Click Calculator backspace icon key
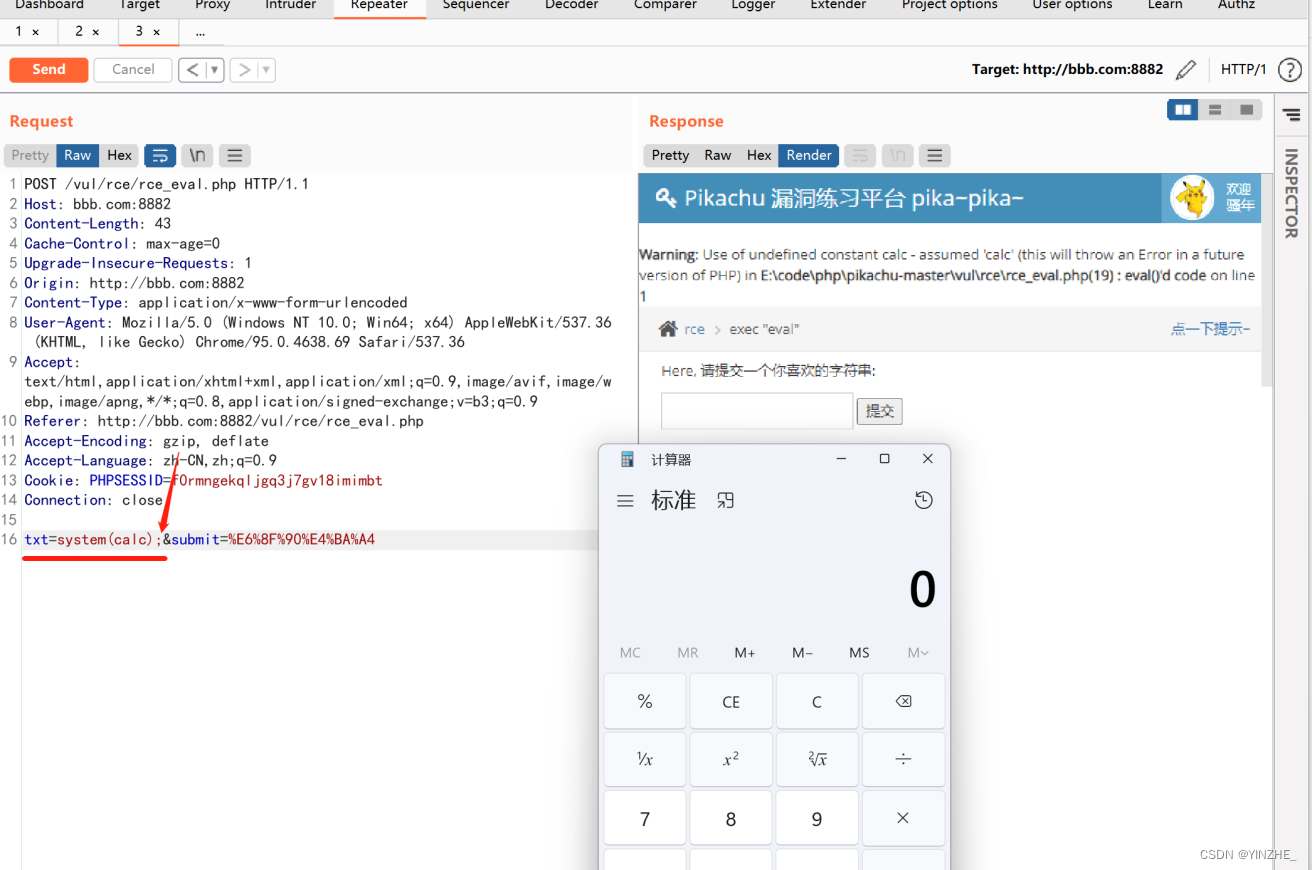1312x870 pixels. (x=903, y=702)
